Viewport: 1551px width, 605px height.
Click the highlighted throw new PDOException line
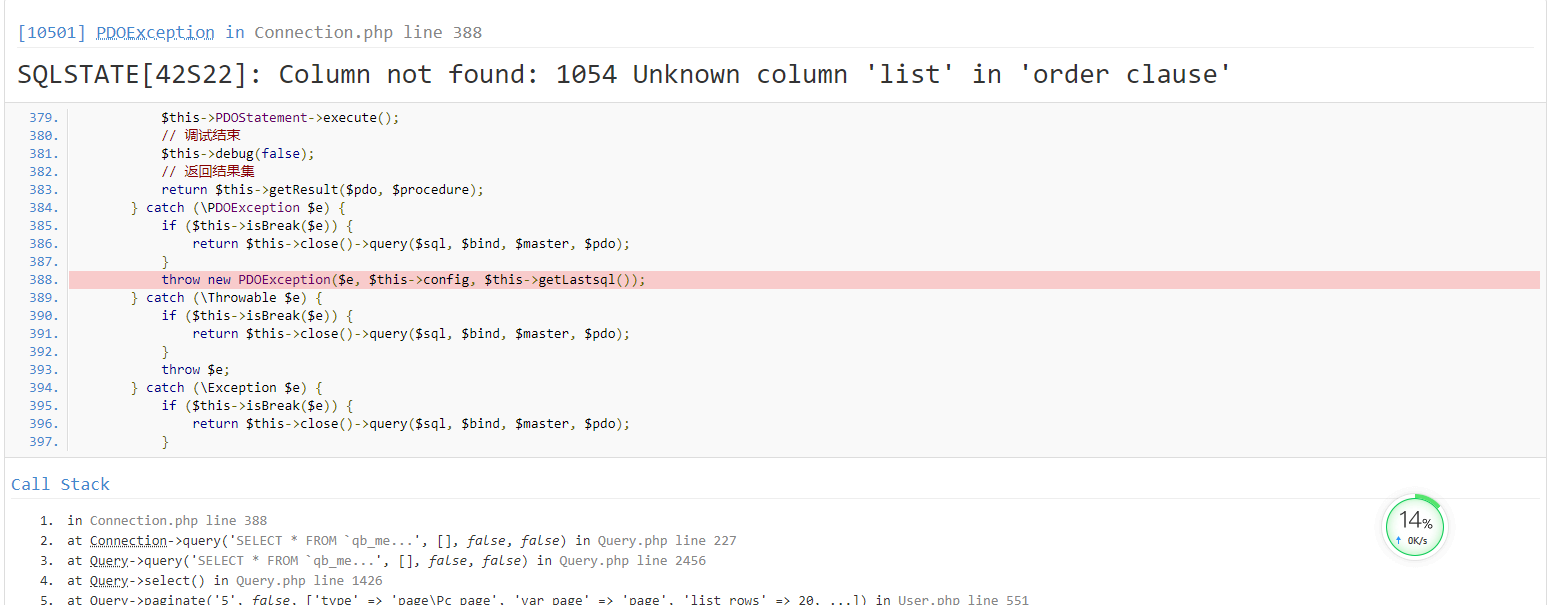[403, 280]
